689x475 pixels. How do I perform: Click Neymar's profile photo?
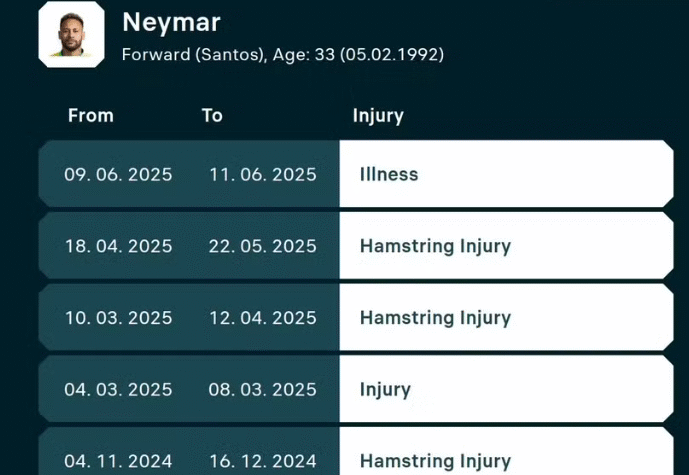coord(71,35)
